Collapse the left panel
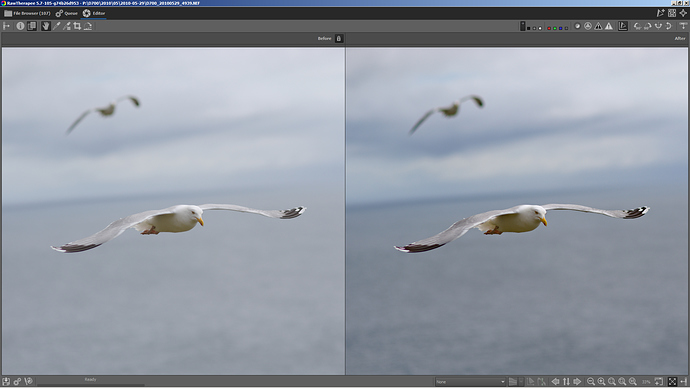Screen dimensions: 690x388 point(6,26)
